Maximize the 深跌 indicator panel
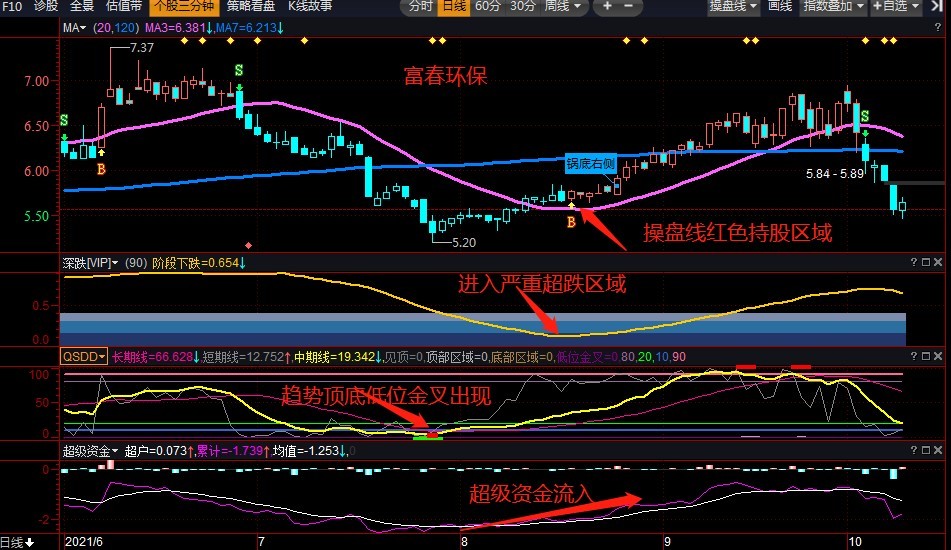 927,262
